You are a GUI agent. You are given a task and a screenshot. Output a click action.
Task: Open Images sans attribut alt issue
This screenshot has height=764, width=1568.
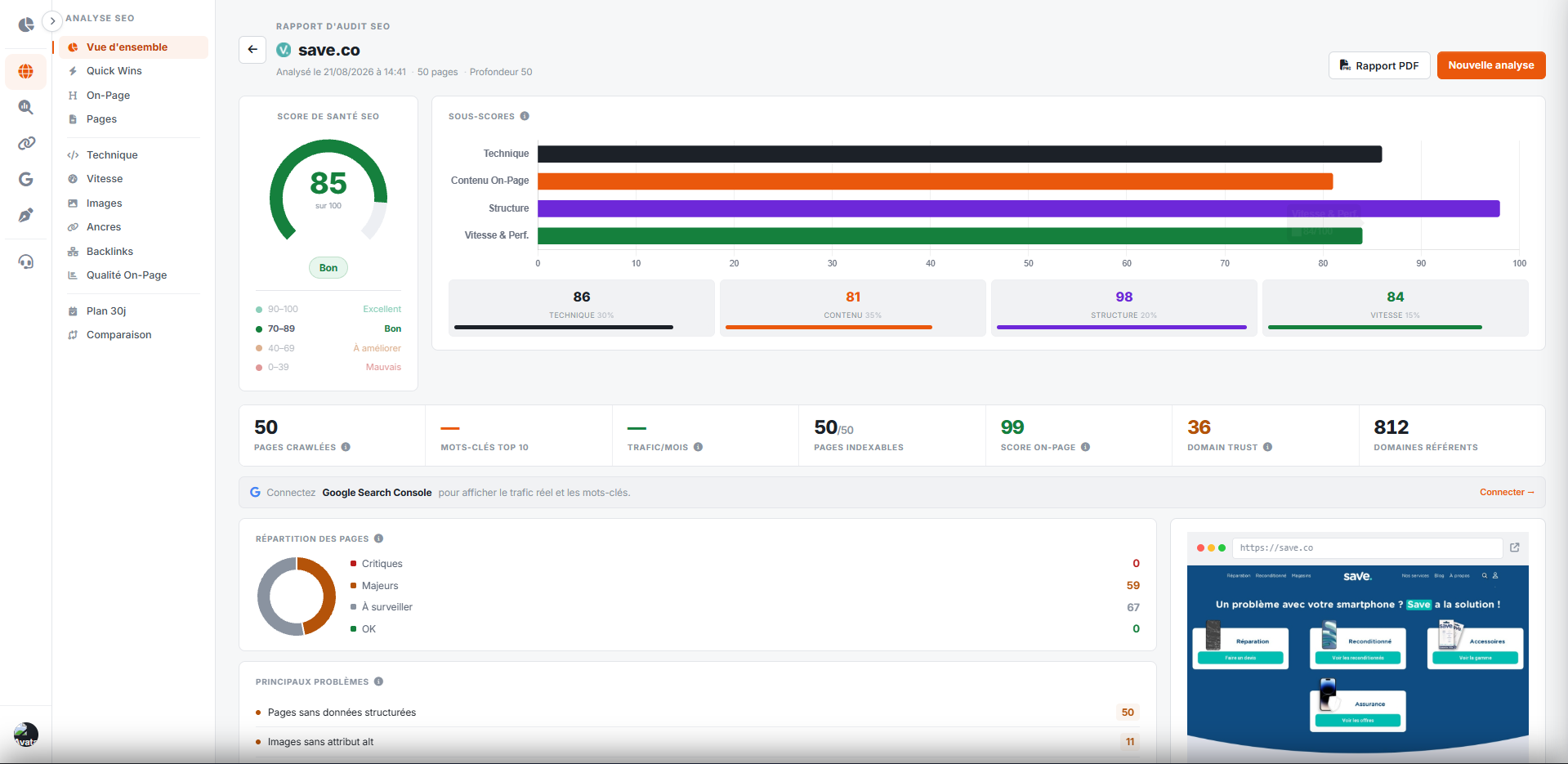click(x=698, y=742)
